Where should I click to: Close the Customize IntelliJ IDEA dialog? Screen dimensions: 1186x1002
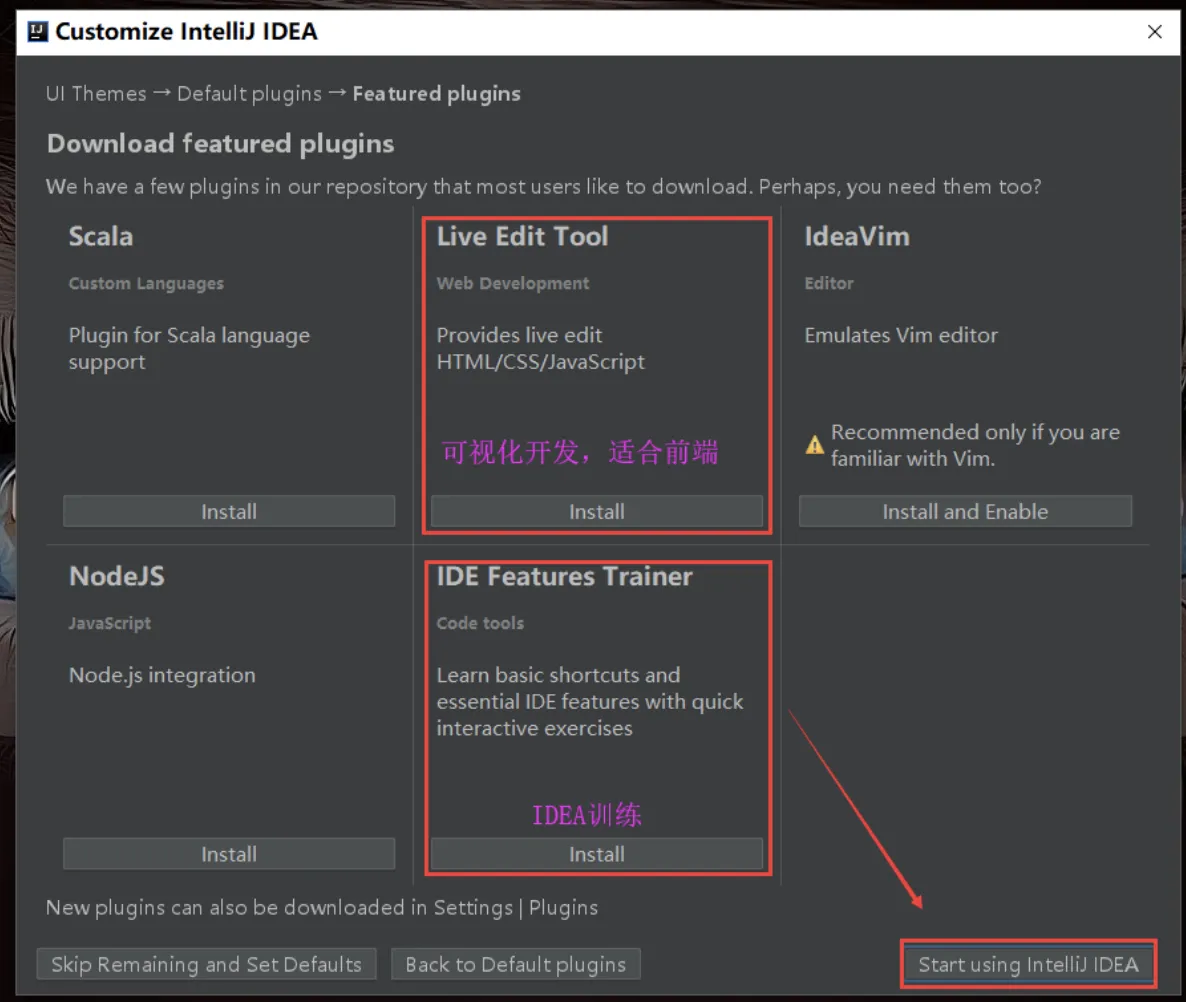[x=1154, y=32]
